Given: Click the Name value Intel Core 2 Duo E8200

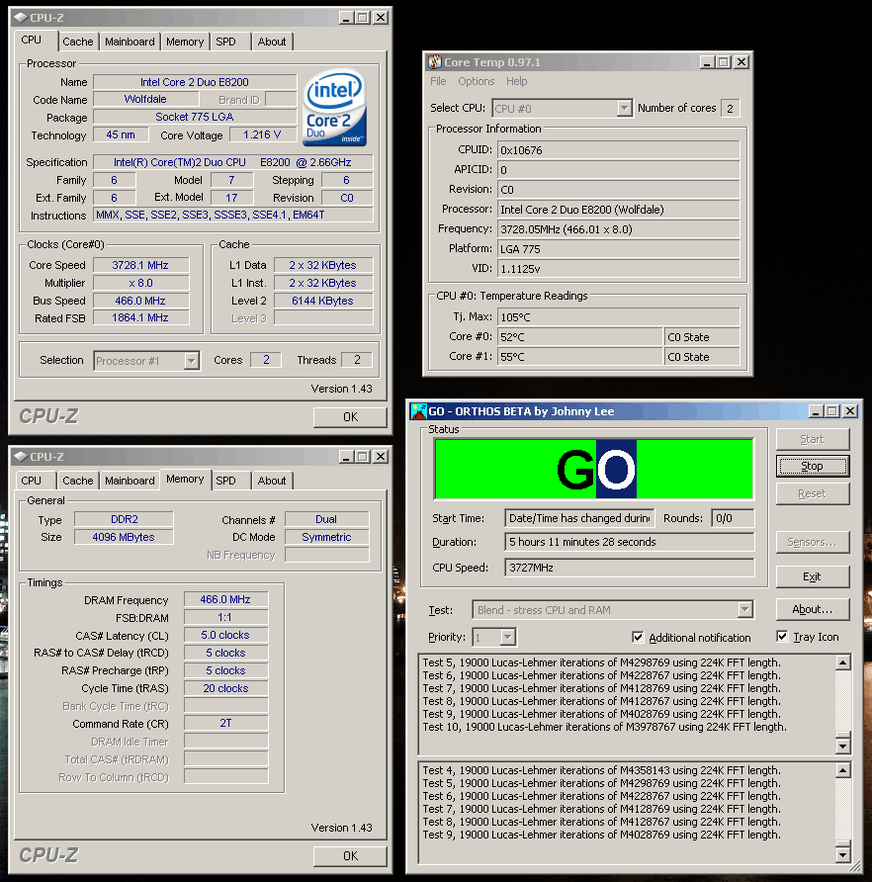Looking at the screenshot, I should pyautogui.click(x=195, y=82).
